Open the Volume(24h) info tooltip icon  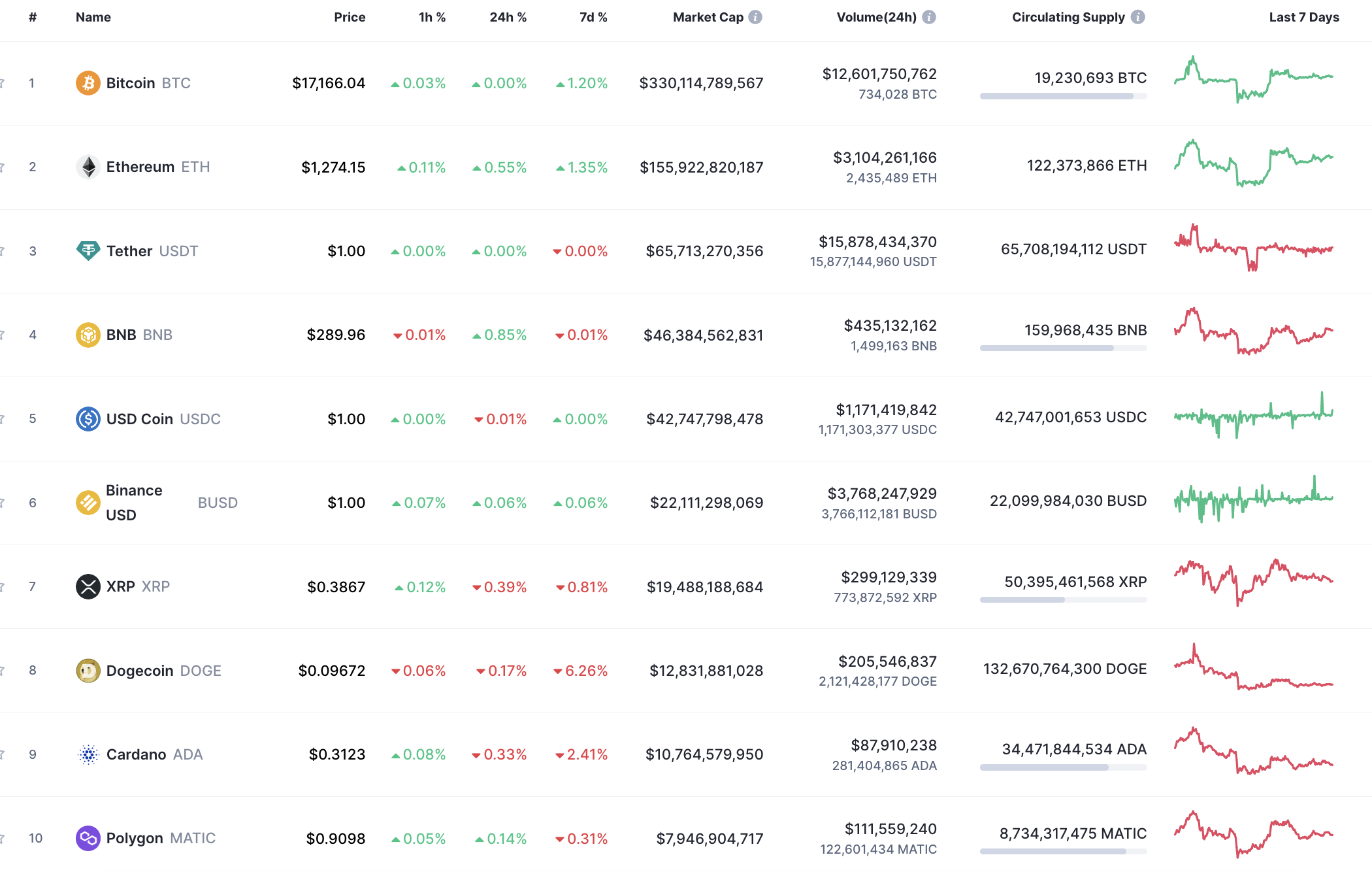click(x=928, y=17)
